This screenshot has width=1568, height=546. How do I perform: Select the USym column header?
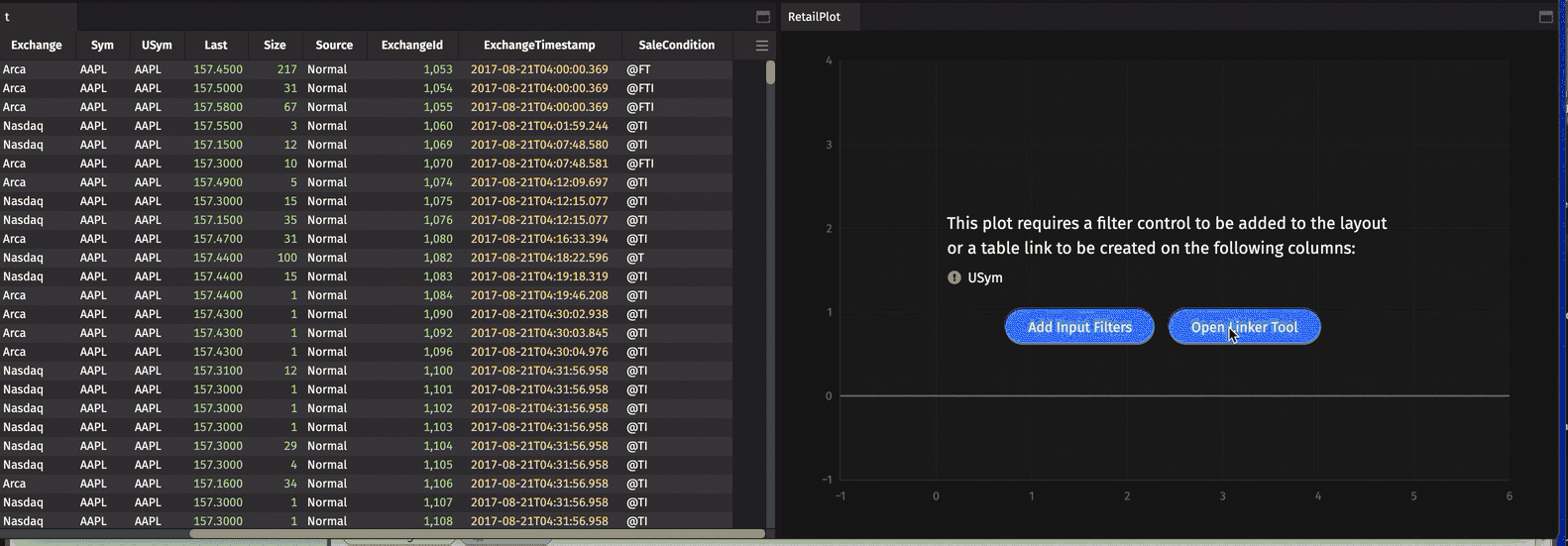[157, 46]
